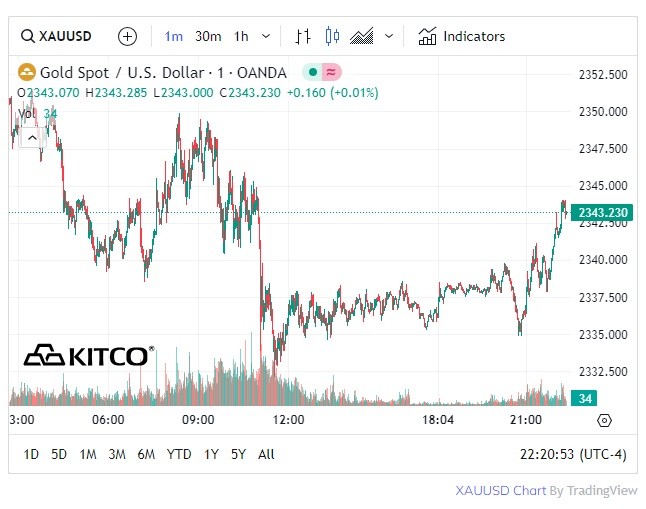Click the 09:00 time axis label
646x509 pixels.
point(198,420)
